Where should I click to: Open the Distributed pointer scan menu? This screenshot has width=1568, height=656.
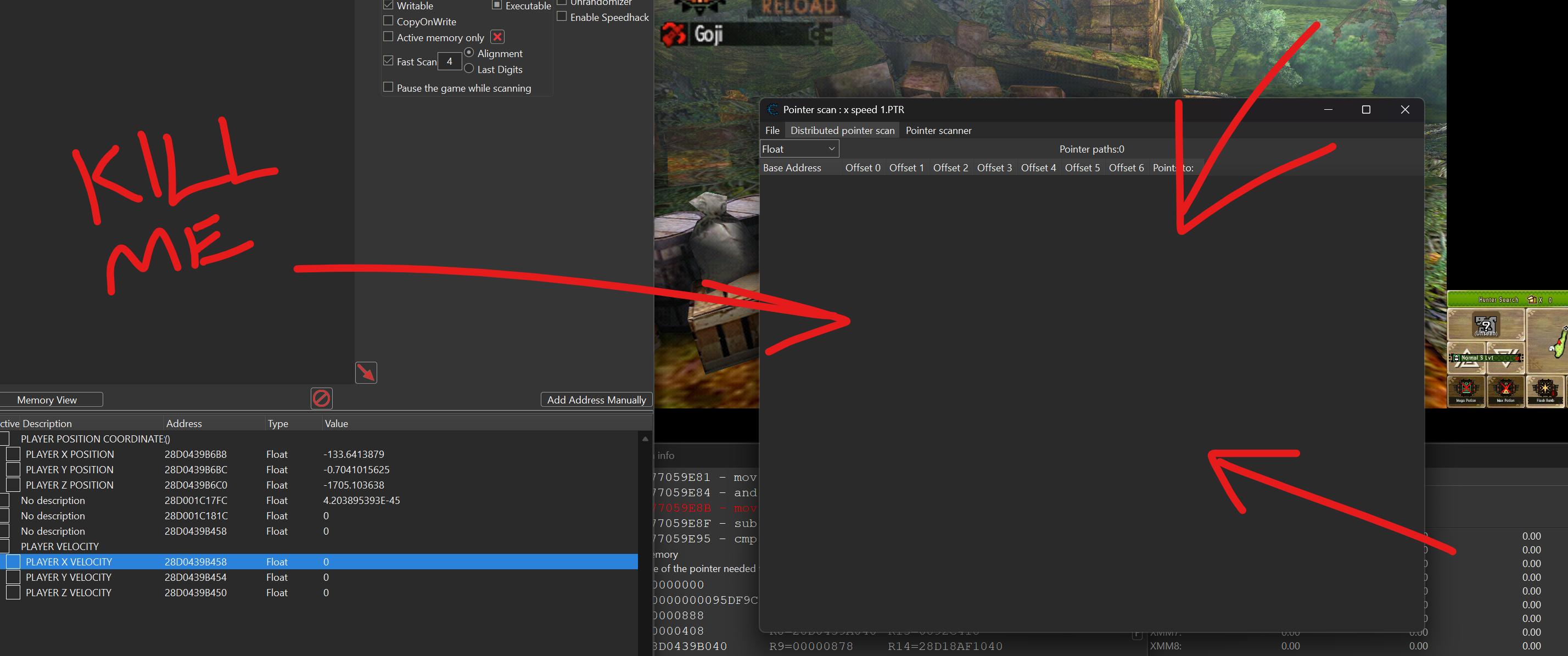[842, 130]
